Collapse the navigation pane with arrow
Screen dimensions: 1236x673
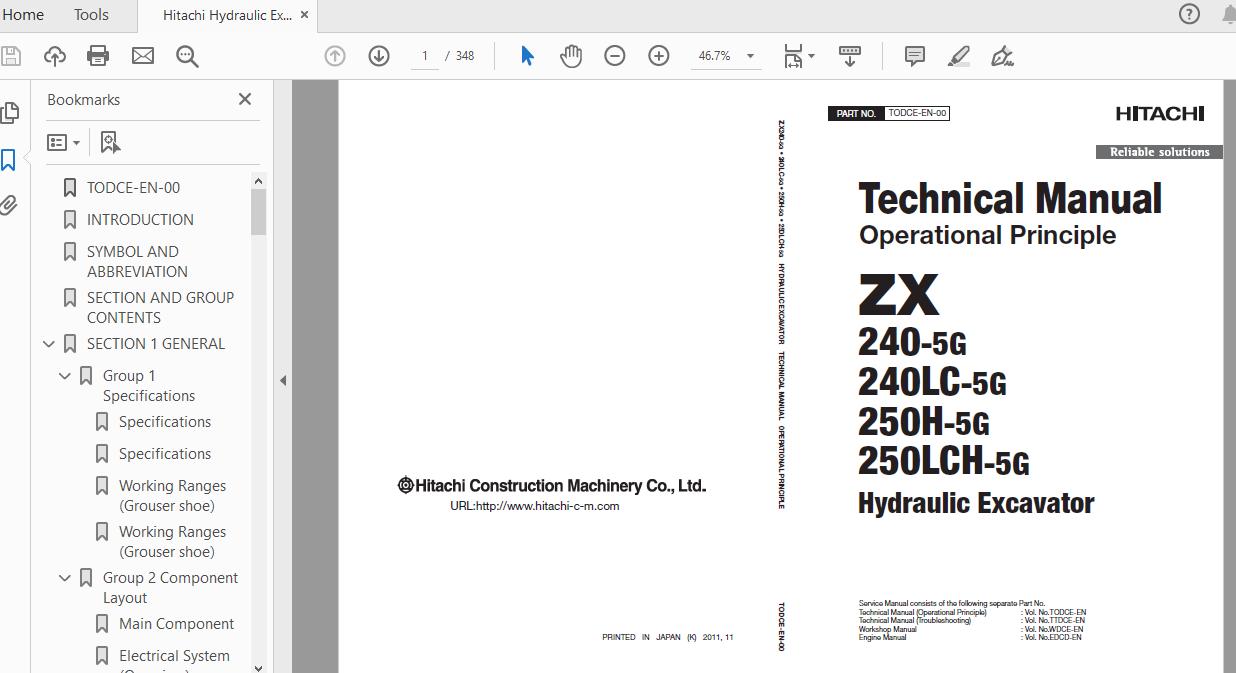283,380
